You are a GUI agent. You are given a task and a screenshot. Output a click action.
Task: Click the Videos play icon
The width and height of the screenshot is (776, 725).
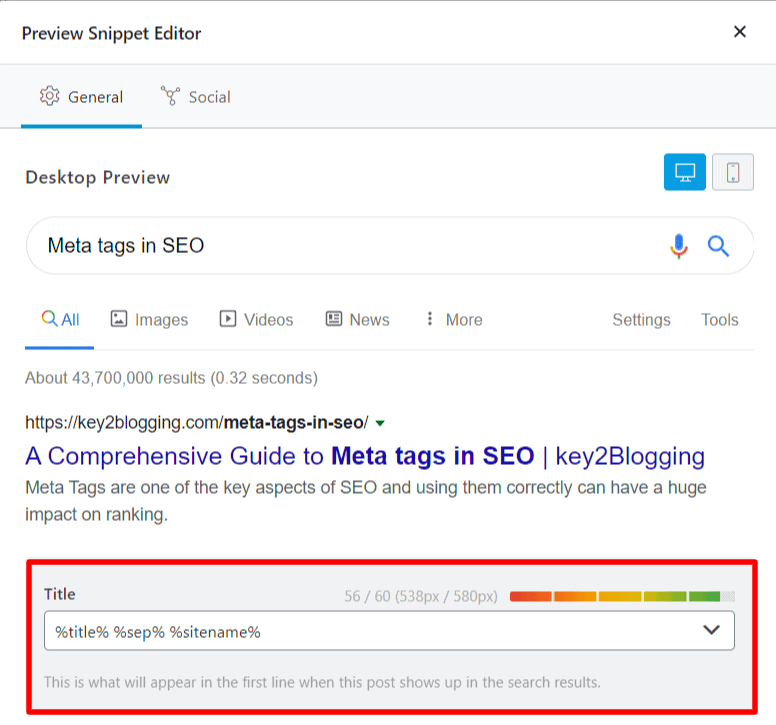point(228,319)
